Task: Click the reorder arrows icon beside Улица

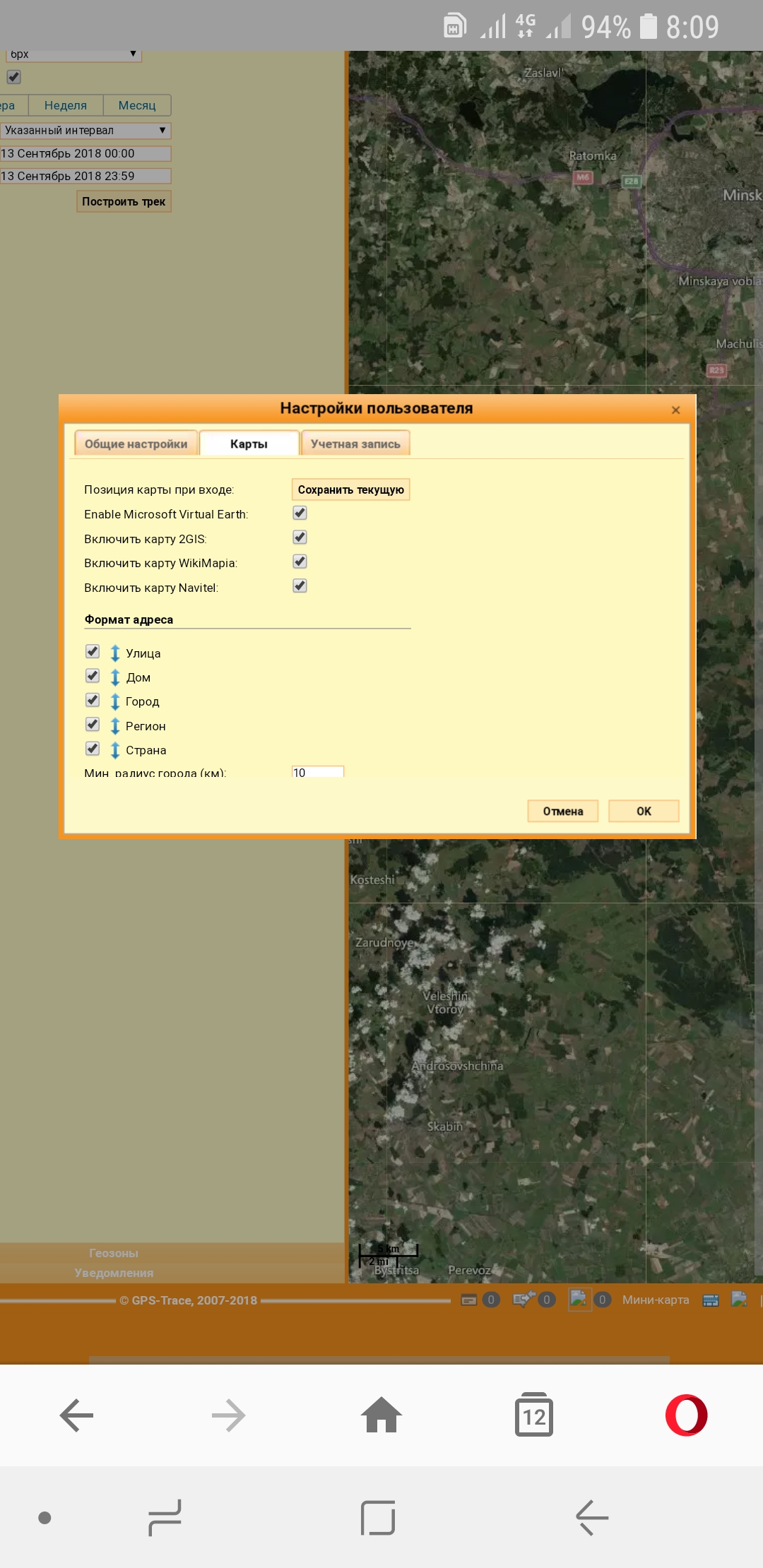Action: click(x=115, y=653)
